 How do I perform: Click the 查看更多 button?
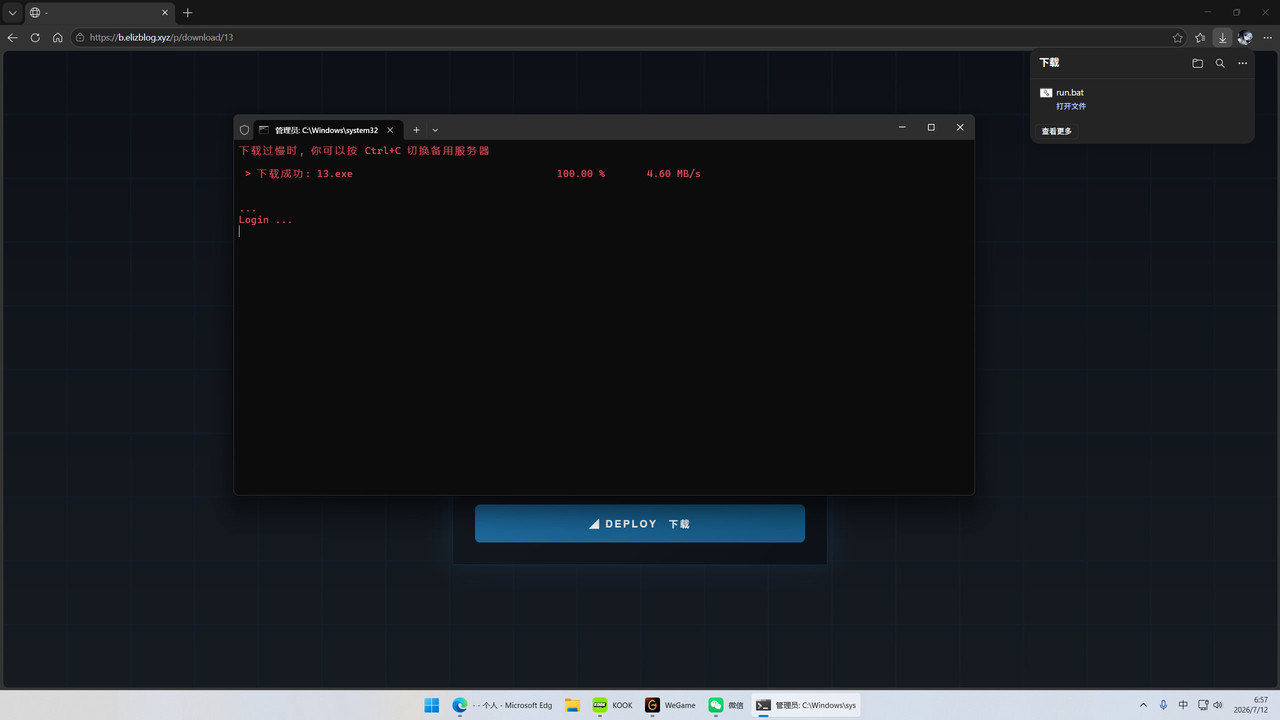[1057, 131]
